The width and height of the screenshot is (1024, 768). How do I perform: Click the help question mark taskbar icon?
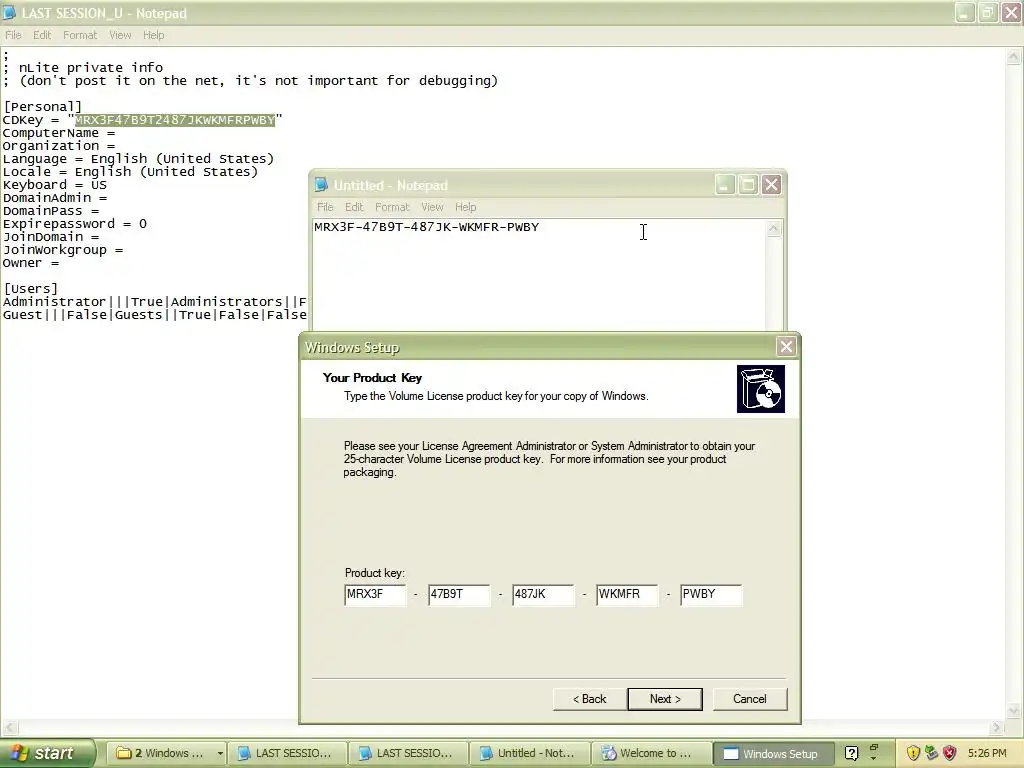[x=851, y=753]
